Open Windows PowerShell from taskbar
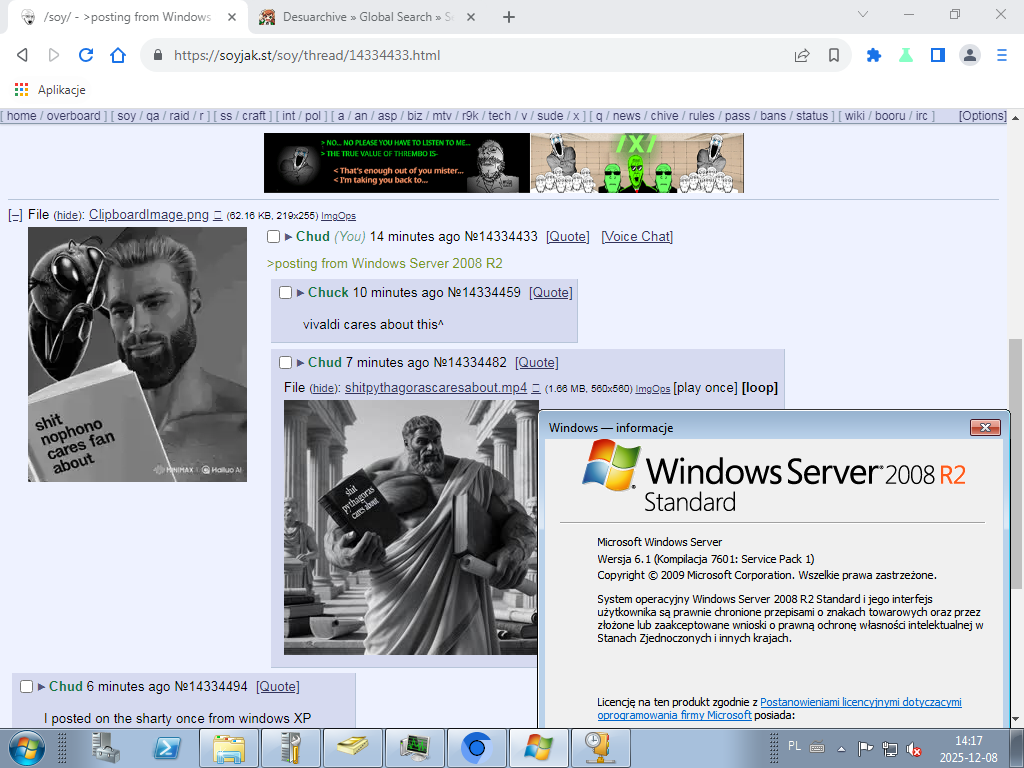Image resolution: width=1024 pixels, height=768 pixels. click(x=166, y=746)
